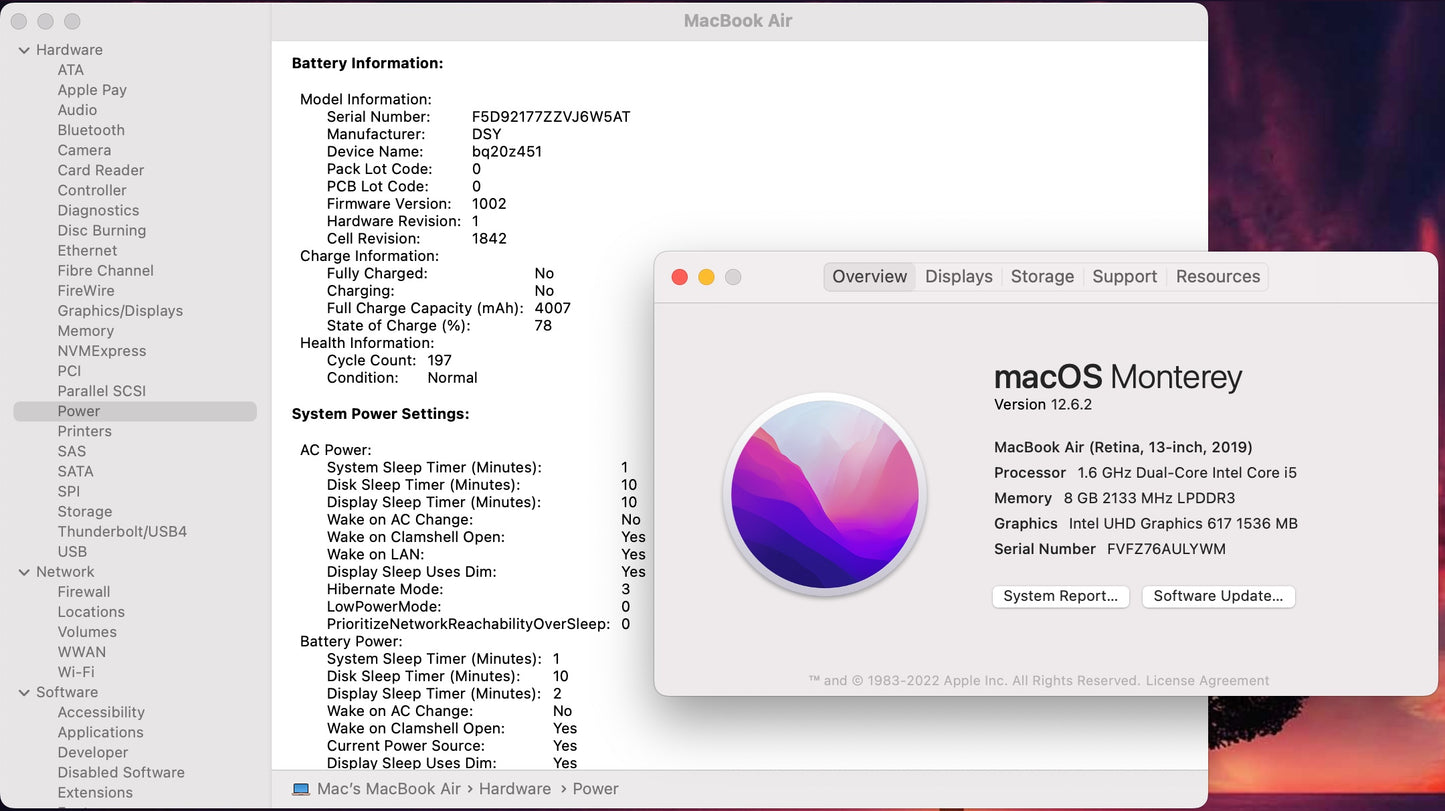The image size is (1445, 811).
Task: Click Power in the path bar
Action: (x=596, y=789)
